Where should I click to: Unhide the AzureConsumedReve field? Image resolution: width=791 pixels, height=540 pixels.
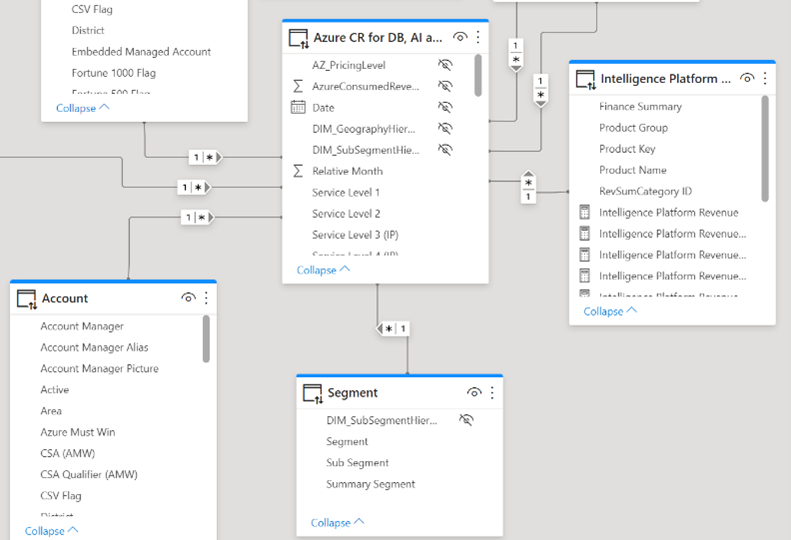[445, 86]
